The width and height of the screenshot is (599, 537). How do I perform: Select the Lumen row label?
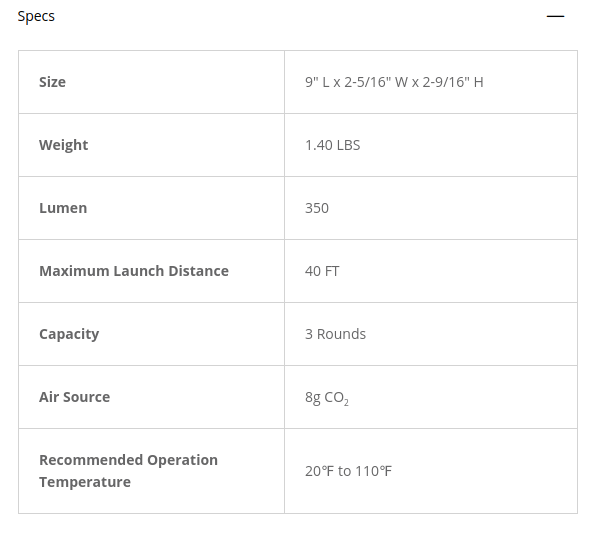[x=63, y=208]
